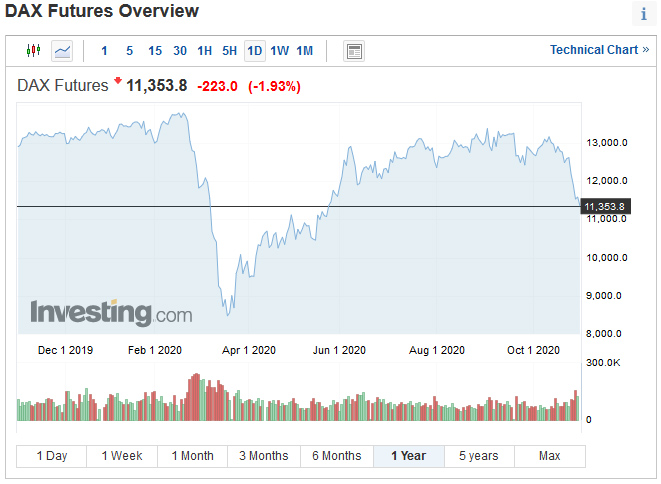
Task: Select the area line chart icon
Action: click(62, 50)
